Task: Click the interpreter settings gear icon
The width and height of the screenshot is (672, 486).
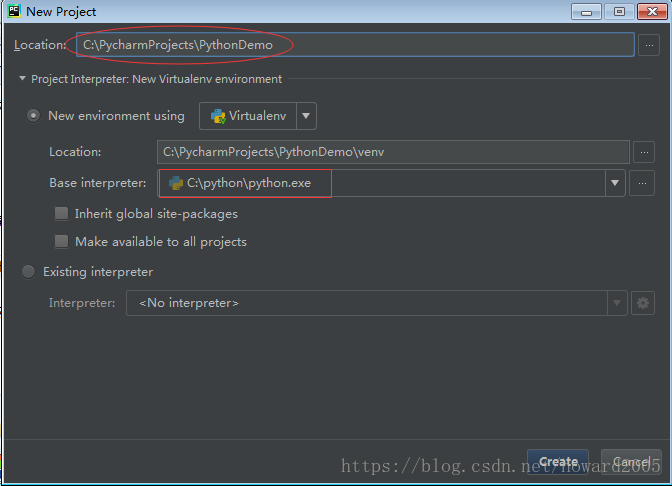Action: pos(642,303)
